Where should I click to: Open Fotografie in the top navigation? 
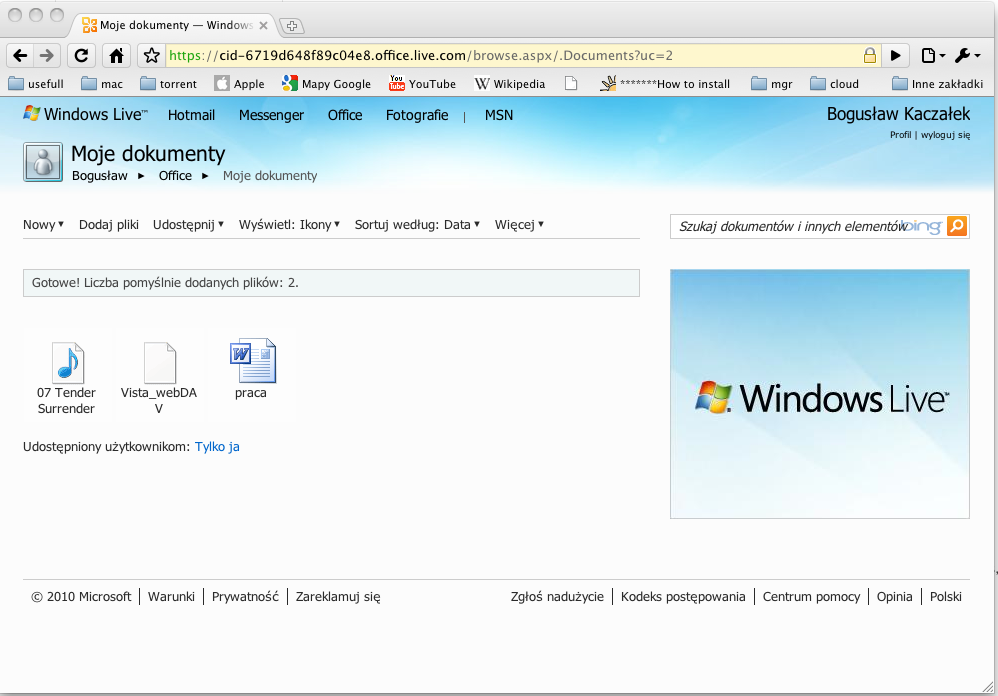pyautogui.click(x=417, y=115)
